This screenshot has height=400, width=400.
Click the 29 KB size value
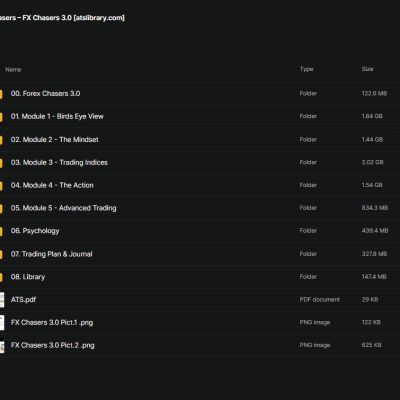[x=370, y=300]
